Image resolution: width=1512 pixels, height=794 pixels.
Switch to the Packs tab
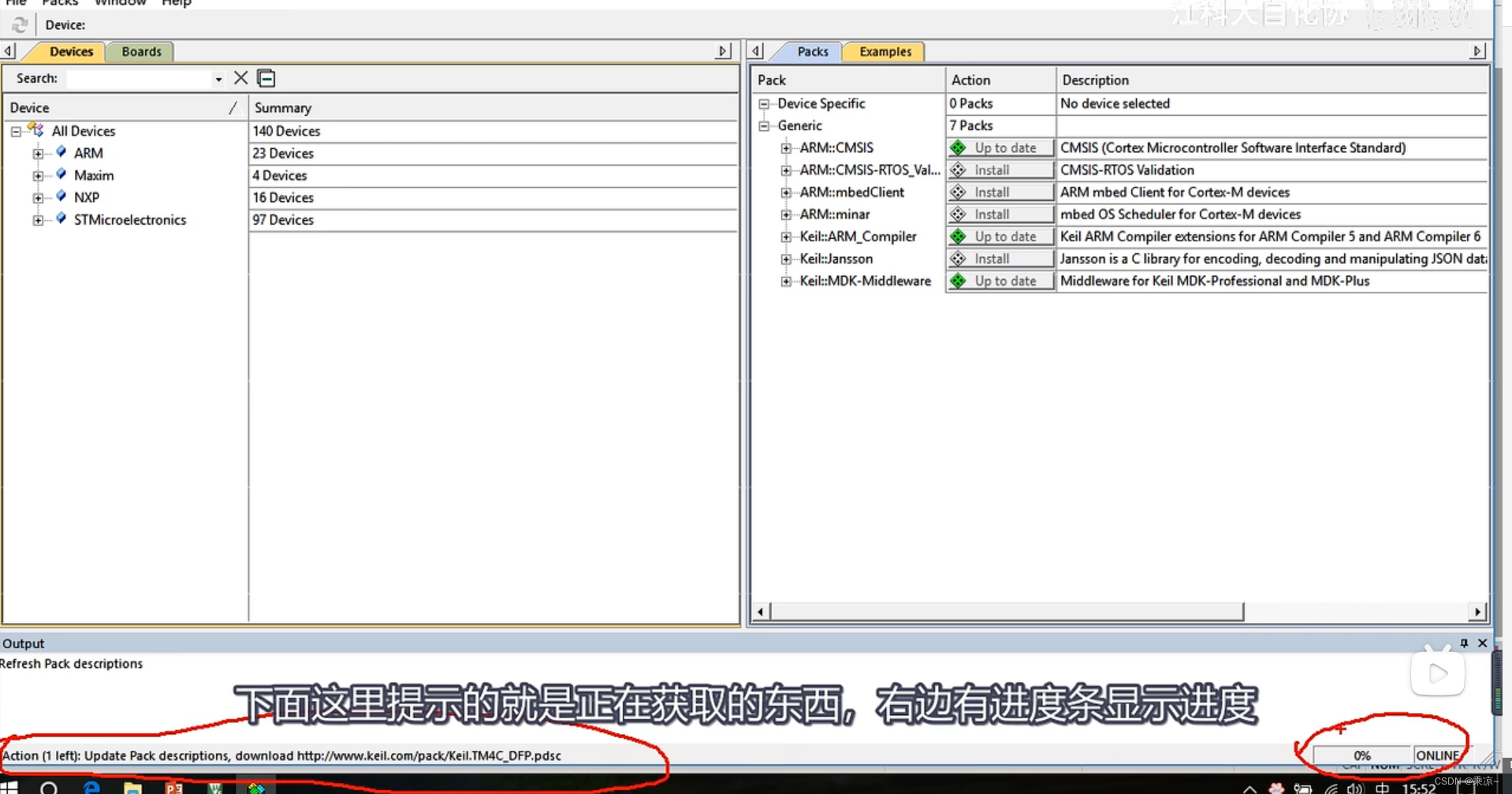(812, 51)
